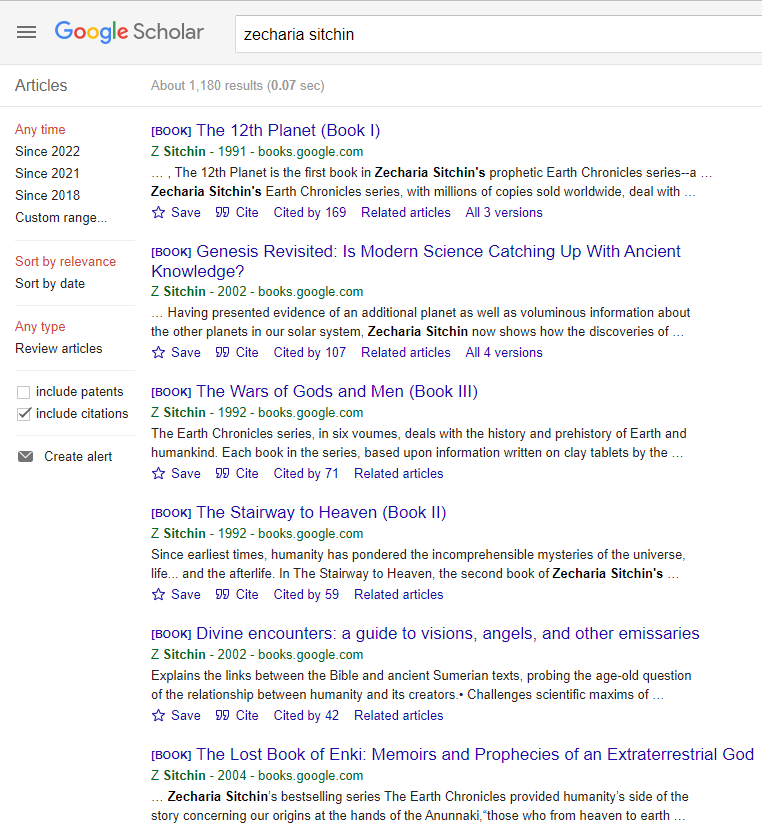Enable the include patents checkbox

click(x=23, y=392)
